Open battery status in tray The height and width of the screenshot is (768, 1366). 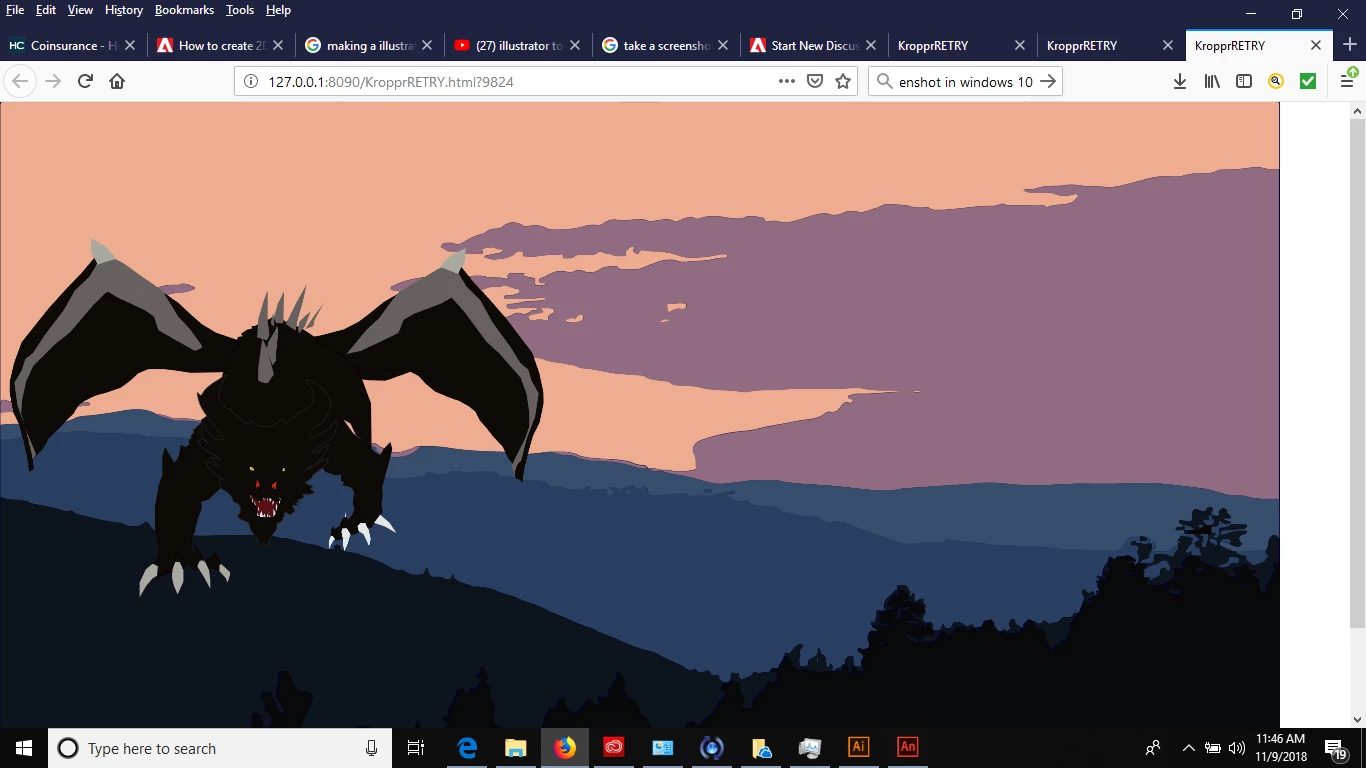pos(1213,748)
